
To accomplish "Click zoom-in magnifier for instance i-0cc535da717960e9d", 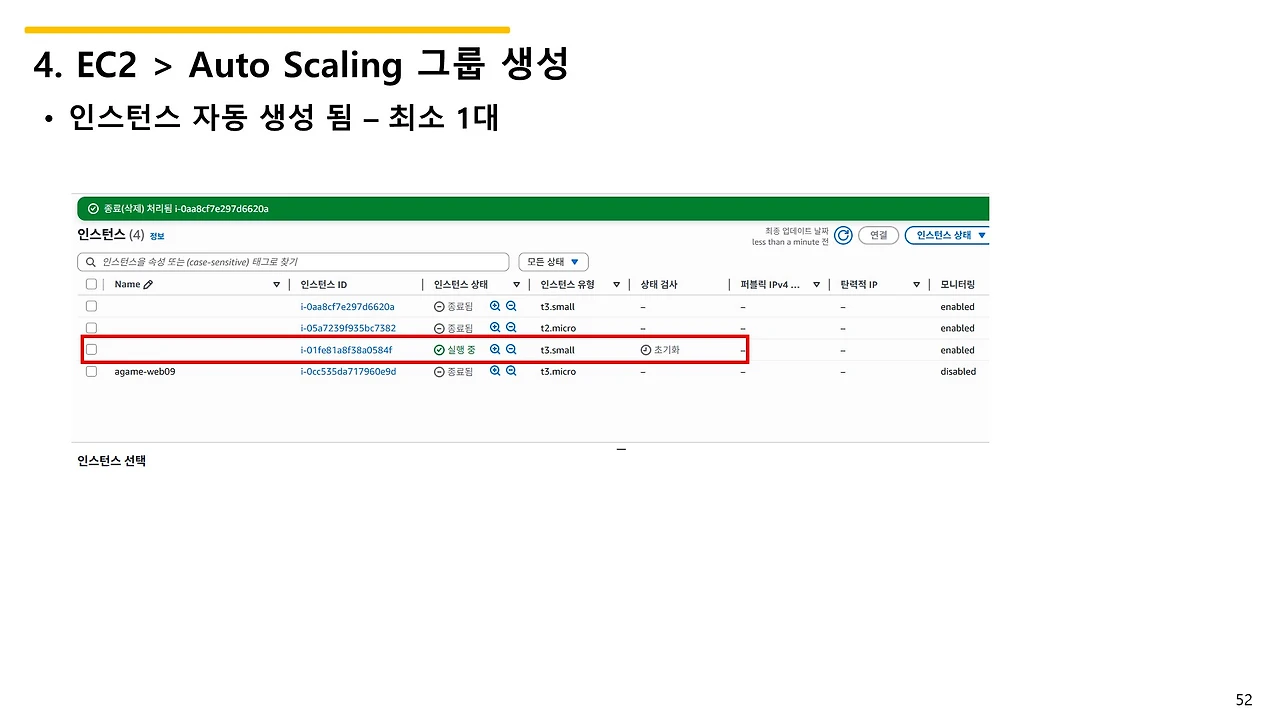I will tap(495, 371).
